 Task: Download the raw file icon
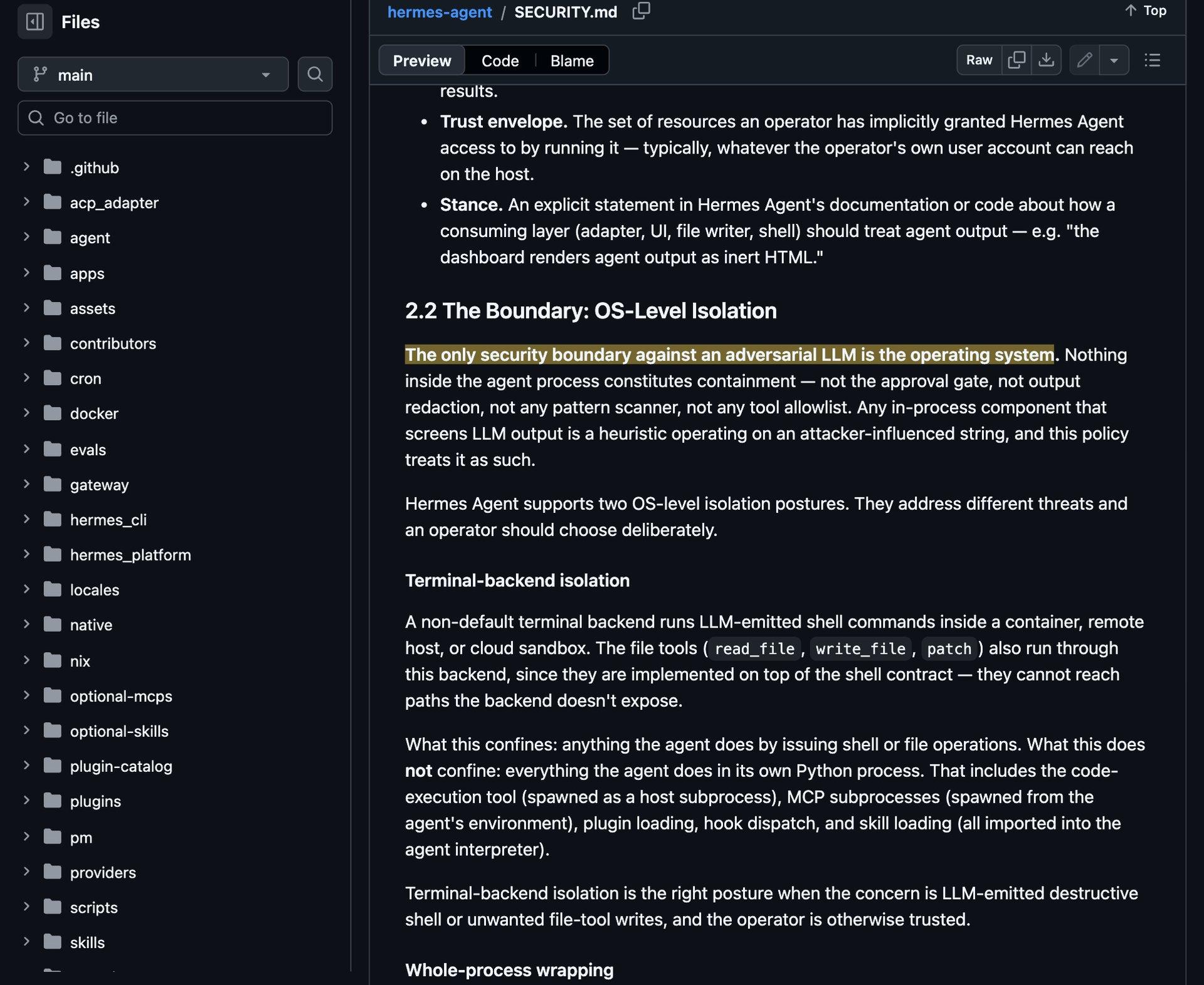[x=1046, y=60]
